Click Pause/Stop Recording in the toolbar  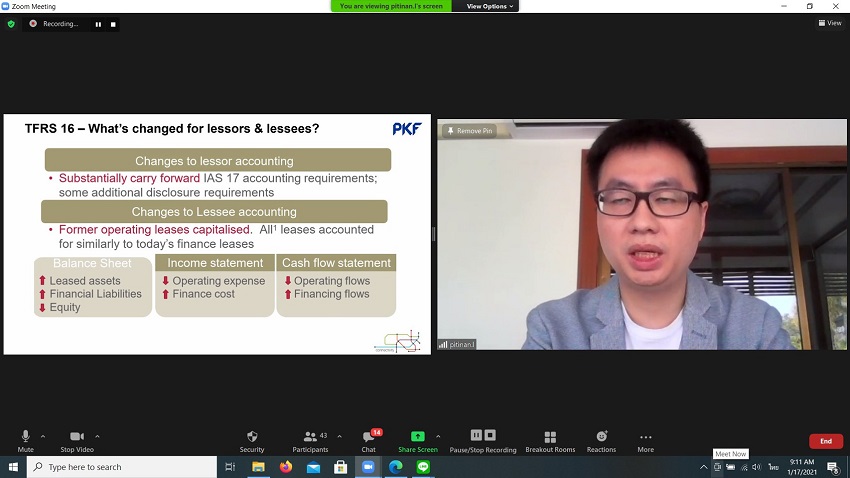[x=483, y=440]
